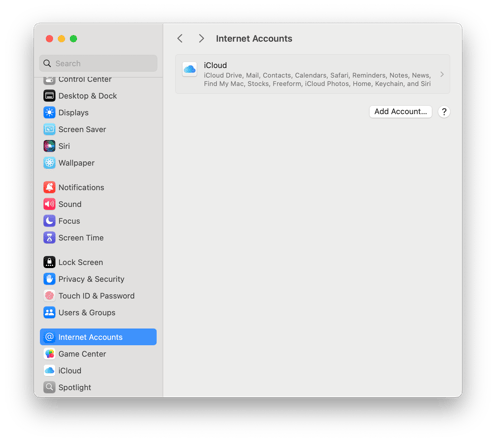Open the Sound speaker icon
The image size is (496, 442).
click(x=49, y=204)
